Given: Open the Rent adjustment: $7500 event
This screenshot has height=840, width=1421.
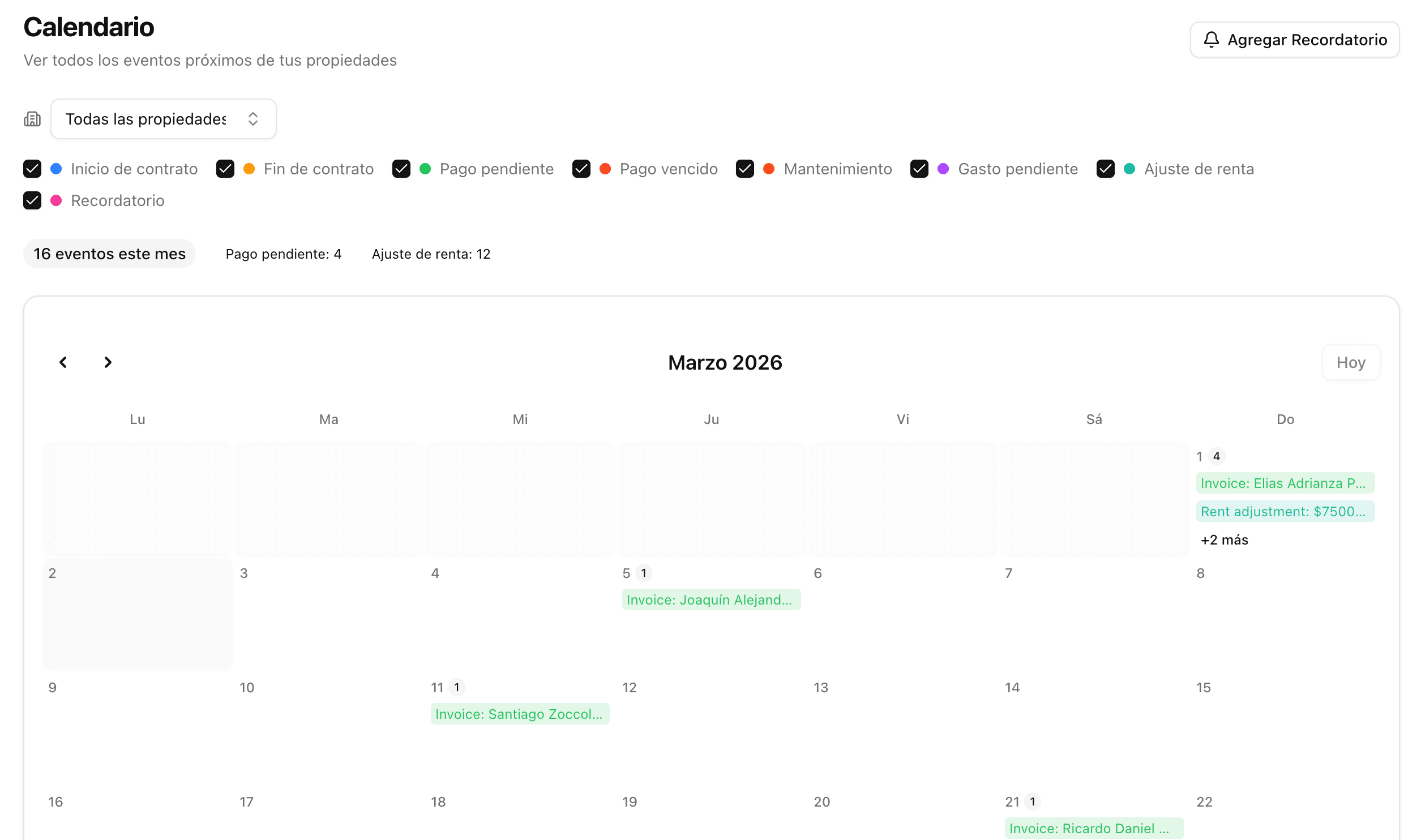Looking at the screenshot, I should tap(1285, 512).
